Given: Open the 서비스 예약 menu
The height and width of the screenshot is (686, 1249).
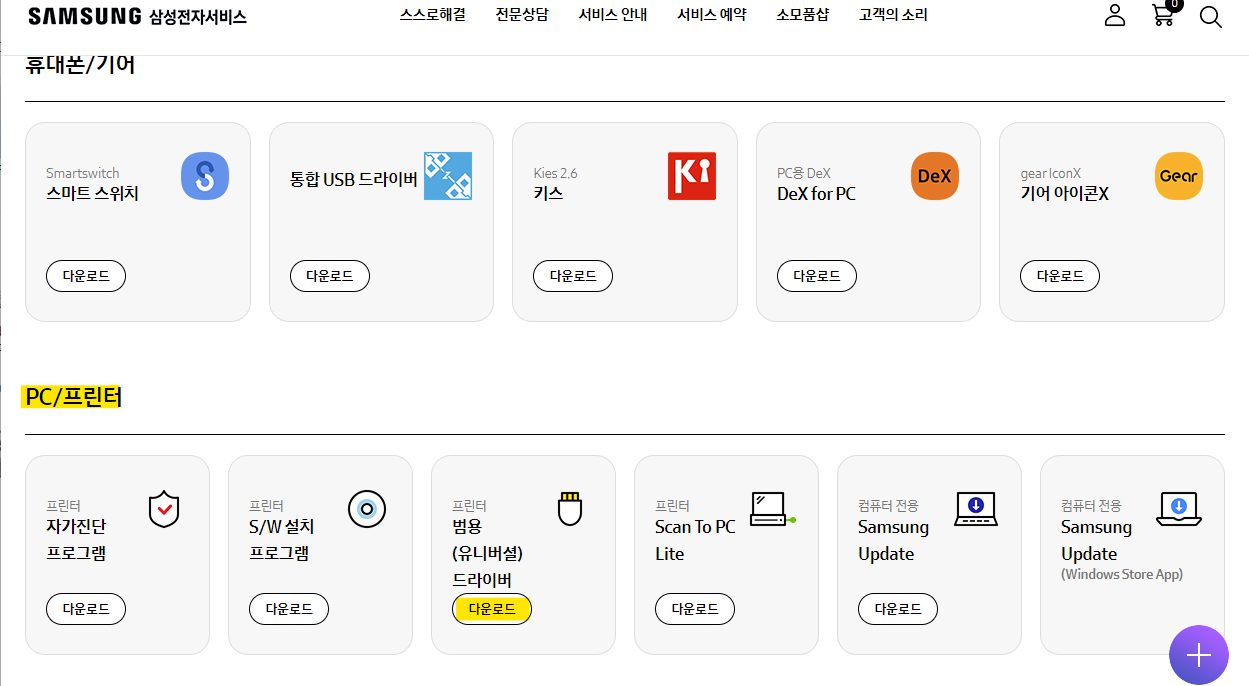Looking at the screenshot, I should tap(711, 15).
